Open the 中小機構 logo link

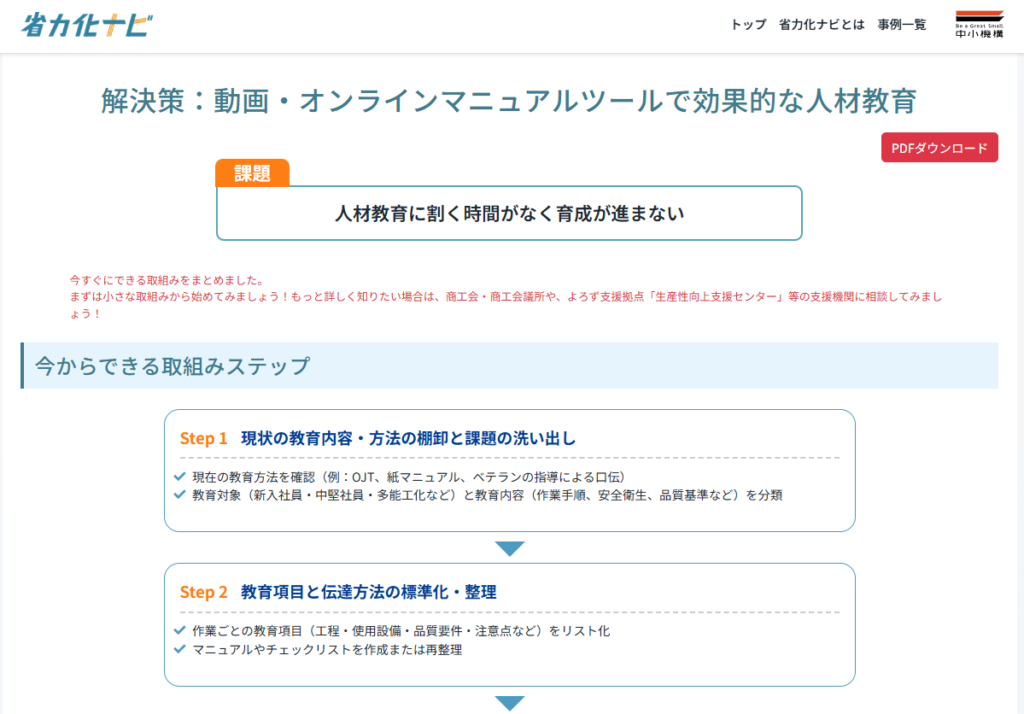(x=979, y=25)
